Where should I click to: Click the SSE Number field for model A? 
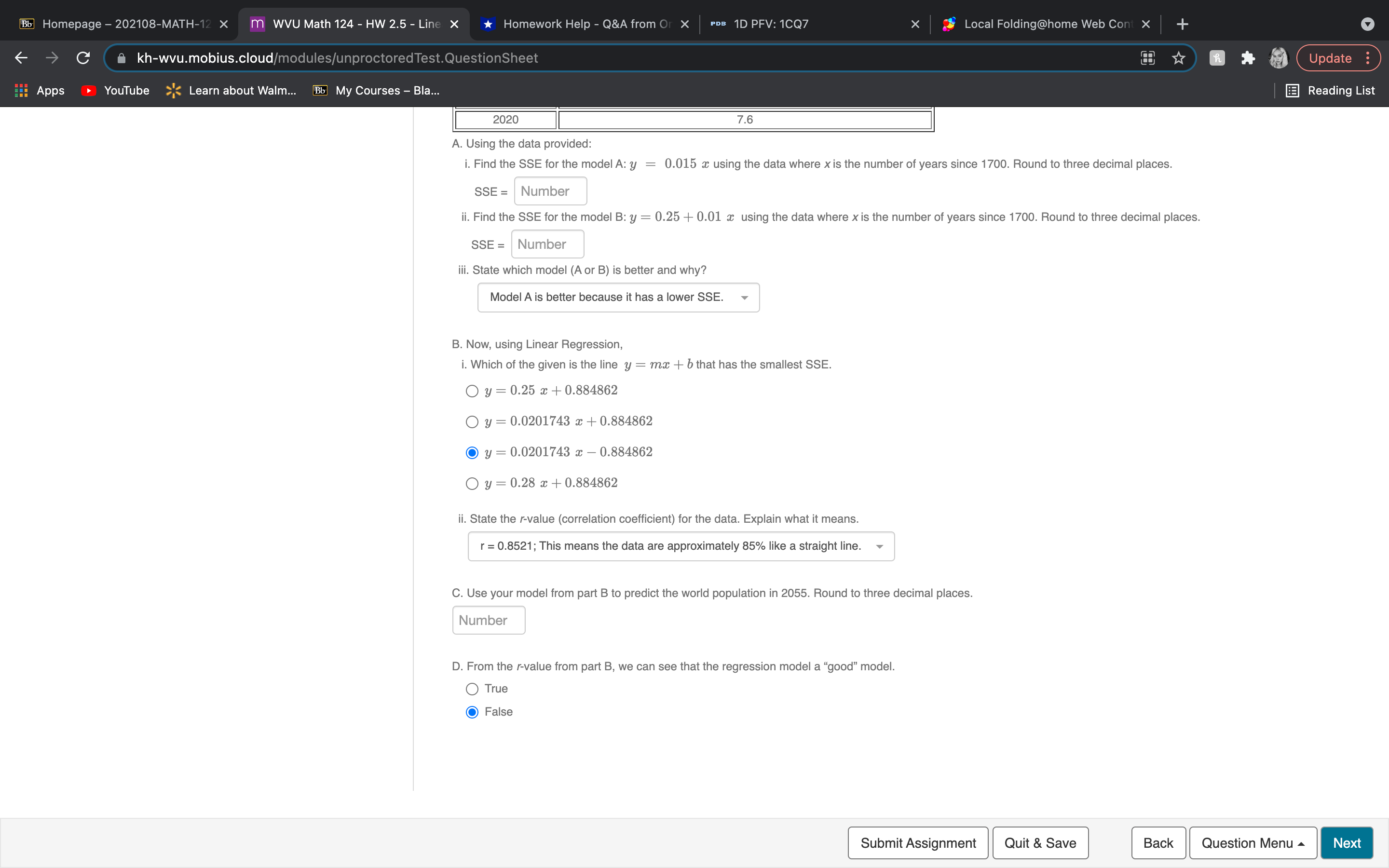[549, 190]
